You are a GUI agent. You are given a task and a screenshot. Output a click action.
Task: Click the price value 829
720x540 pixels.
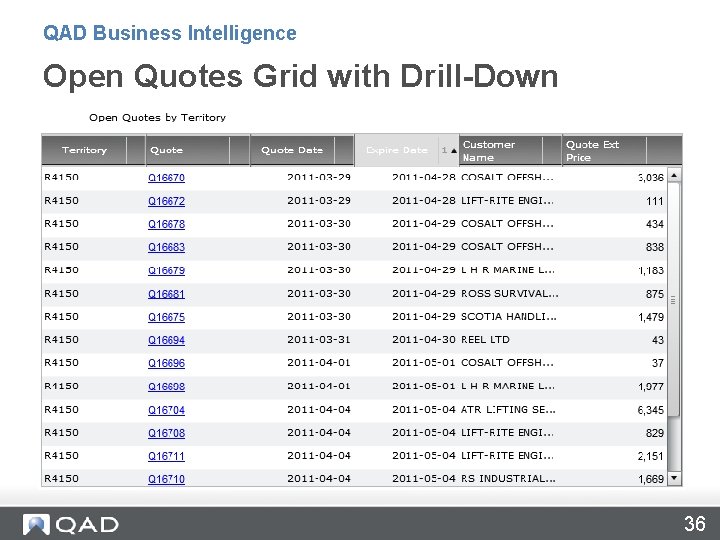(x=654, y=433)
